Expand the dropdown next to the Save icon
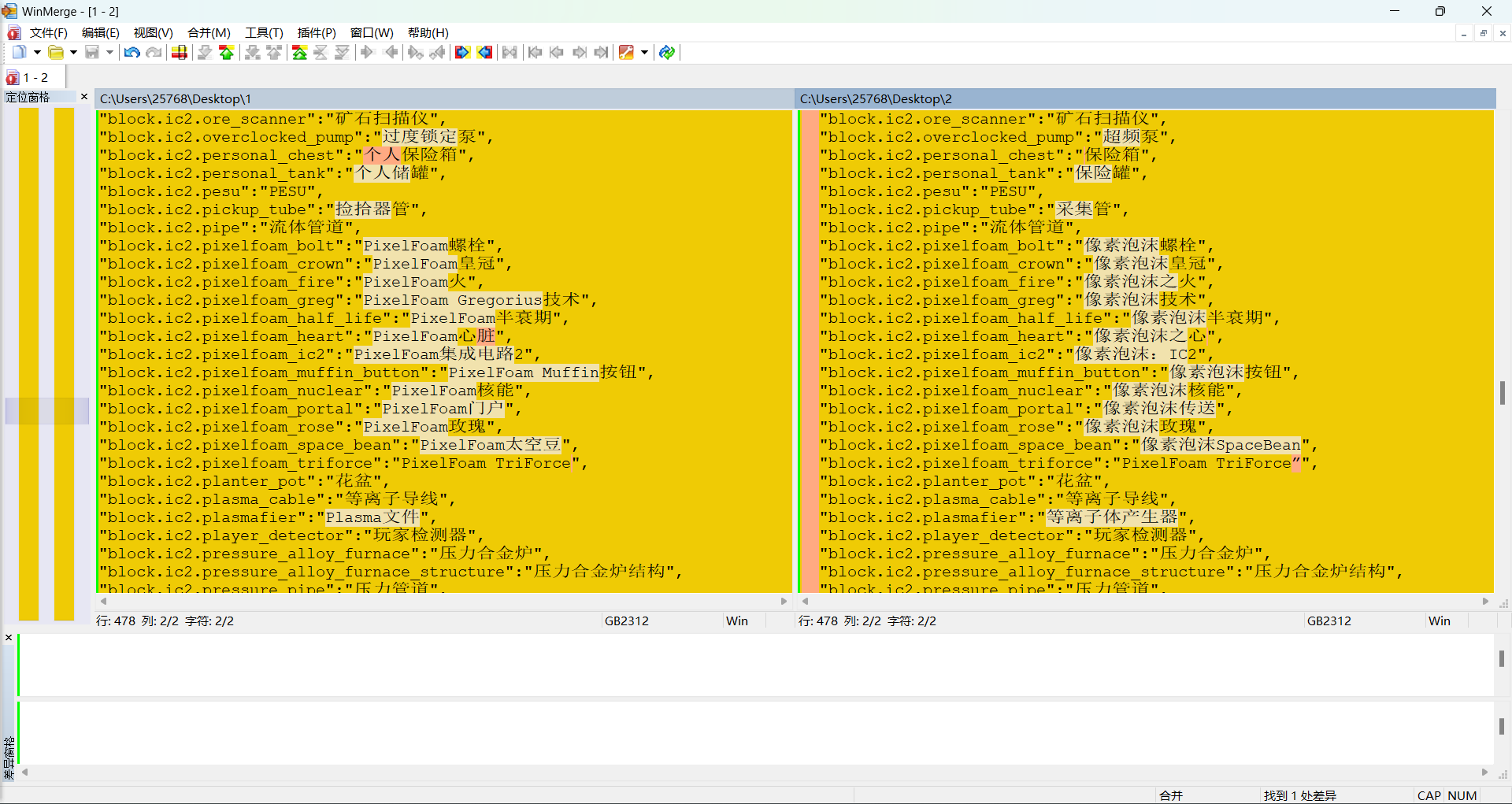The image size is (1512, 804). pyautogui.click(x=109, y=52)
